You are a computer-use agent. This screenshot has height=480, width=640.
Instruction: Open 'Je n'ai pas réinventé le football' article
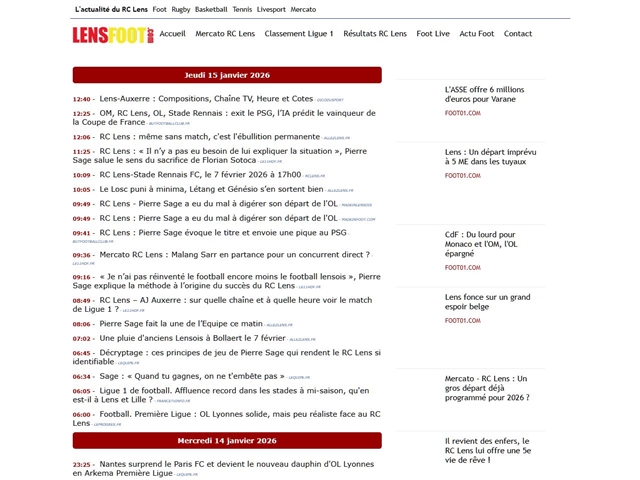(x=227, y=281)
